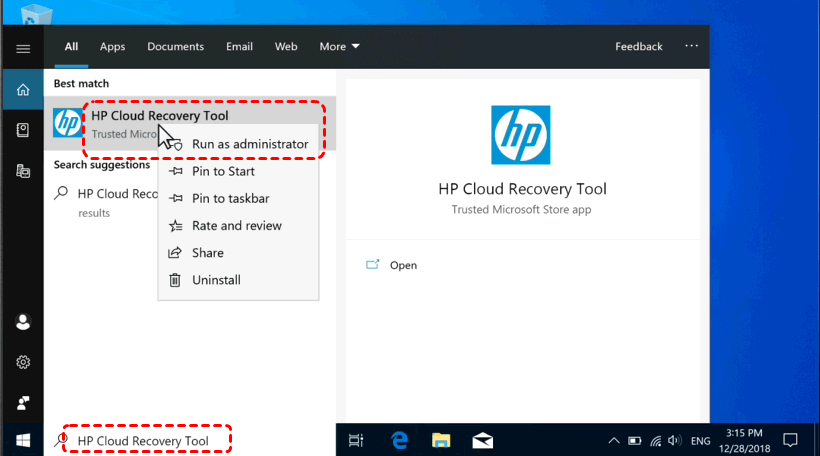Show hidden tray icons chevron
The width and height of the screenshot is (820, 456).
pos(614,441)
